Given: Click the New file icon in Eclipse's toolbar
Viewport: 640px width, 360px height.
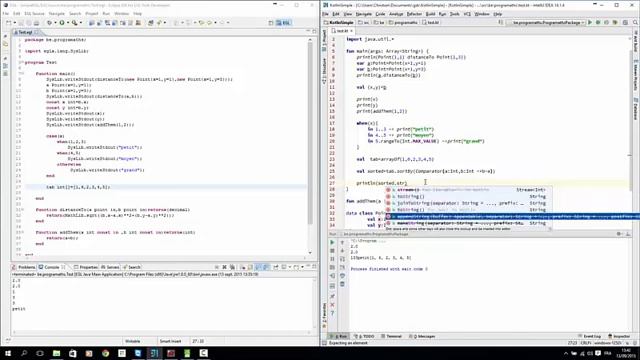Looking at the screenshot, I should [x=8, y=23].
